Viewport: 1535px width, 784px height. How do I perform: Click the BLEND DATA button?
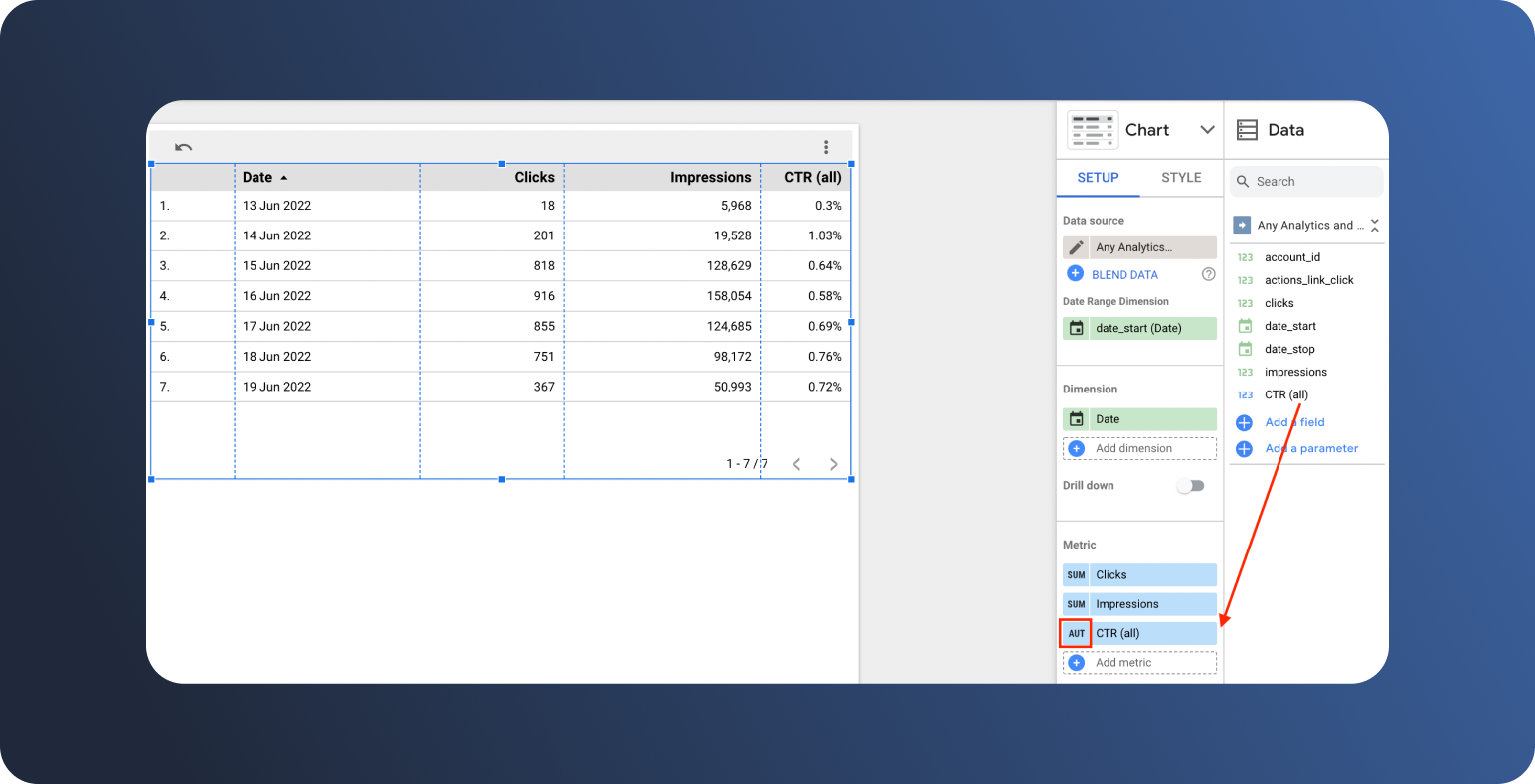[x=1123, y=274]
